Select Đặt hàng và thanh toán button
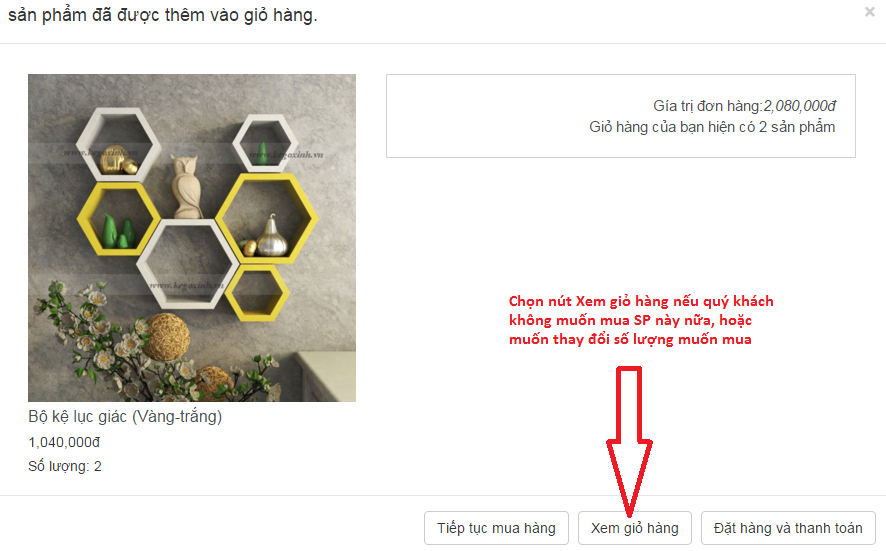886x551 pixels. tap(788, 528)
